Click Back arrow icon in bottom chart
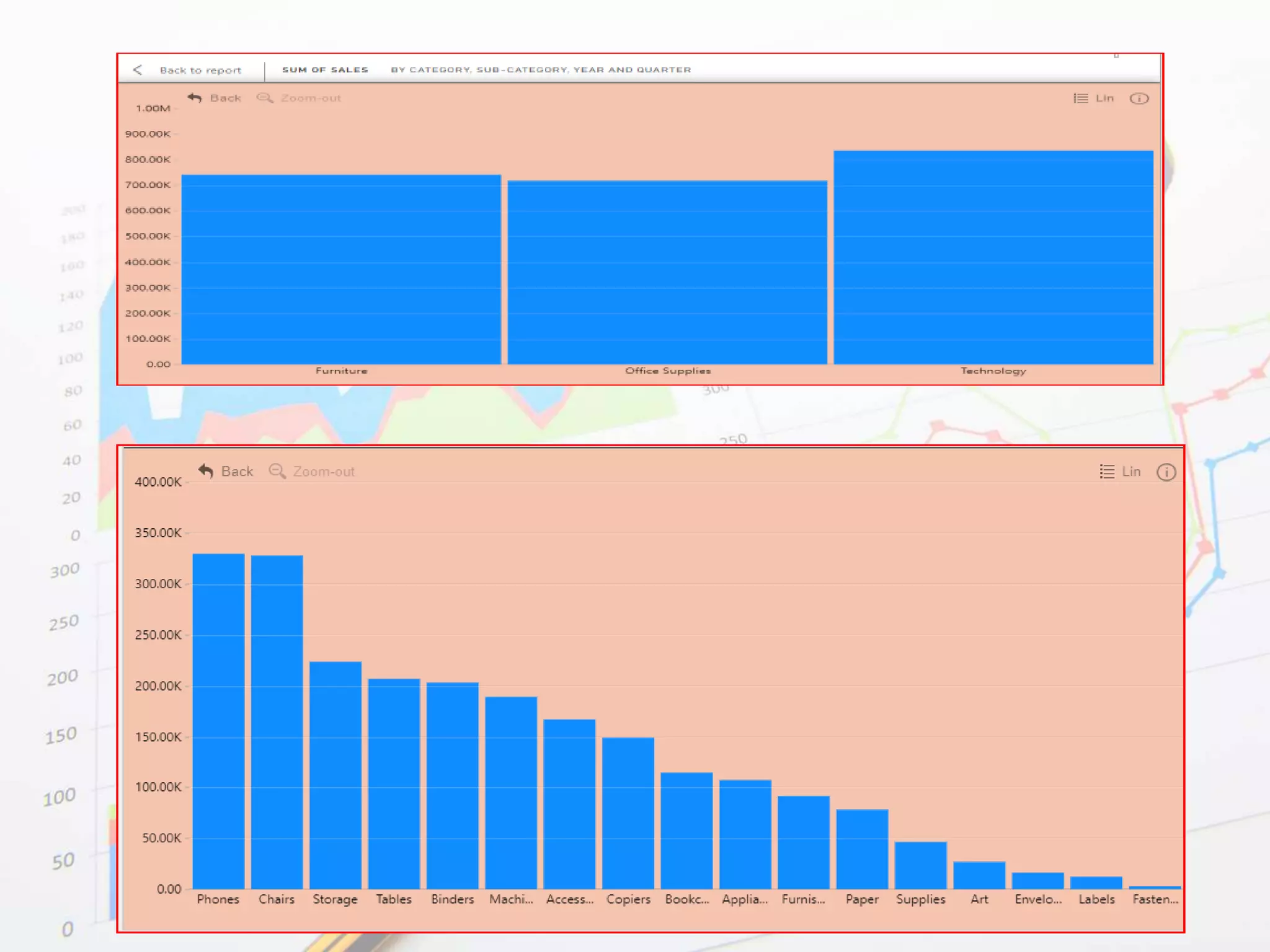 coord(206,471)
